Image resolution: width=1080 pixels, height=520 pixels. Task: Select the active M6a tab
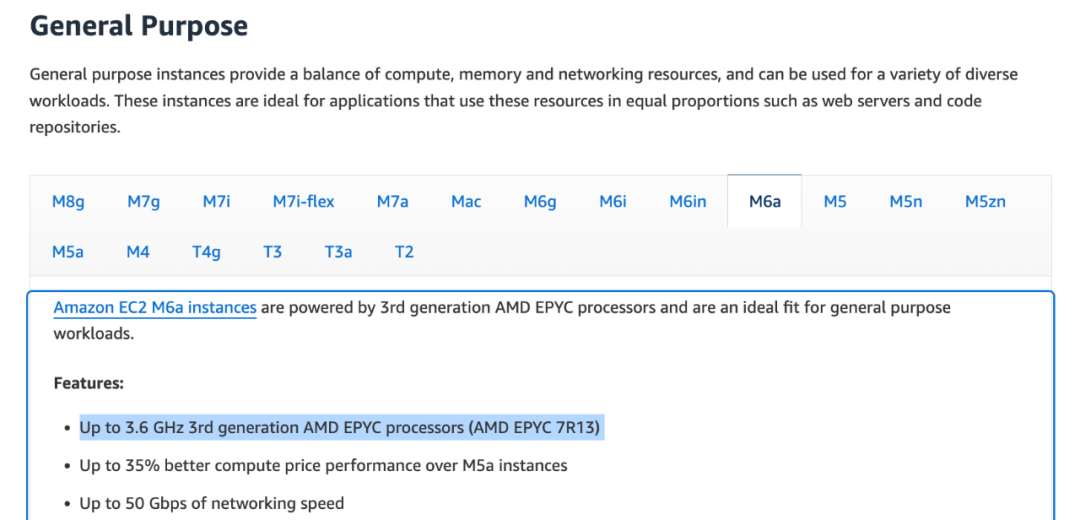point(765,201)
